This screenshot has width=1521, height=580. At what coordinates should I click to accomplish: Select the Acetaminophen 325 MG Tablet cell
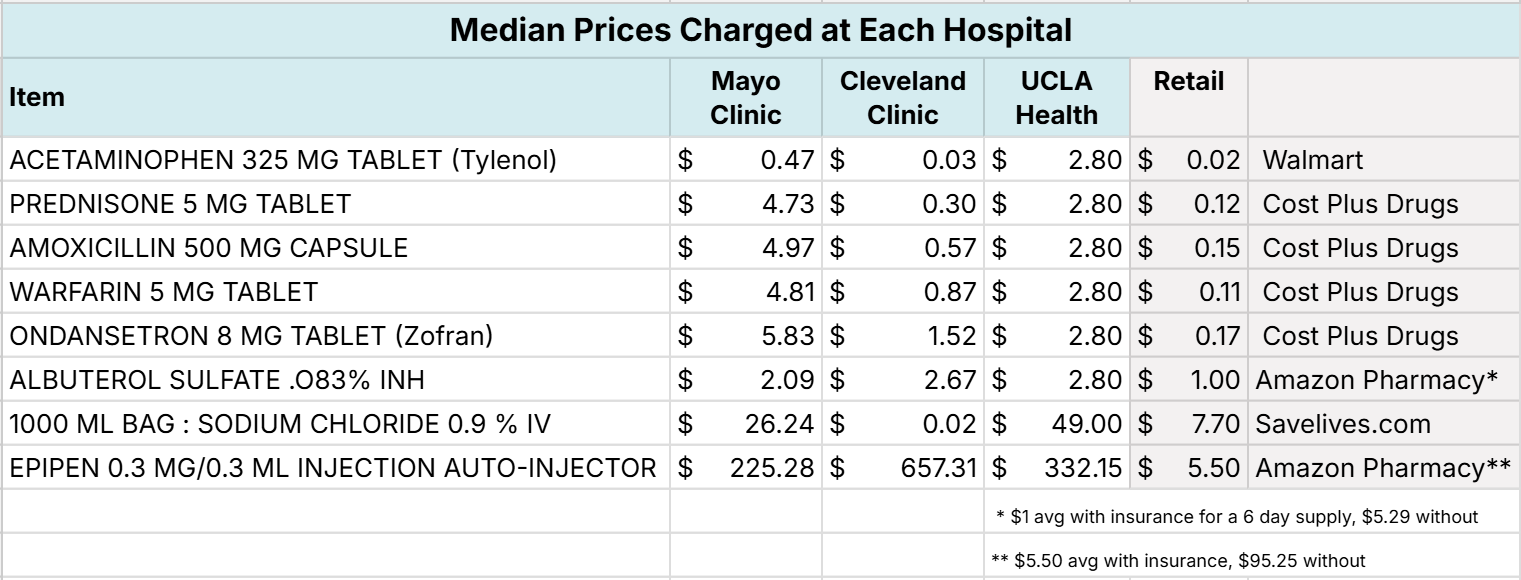282,160
